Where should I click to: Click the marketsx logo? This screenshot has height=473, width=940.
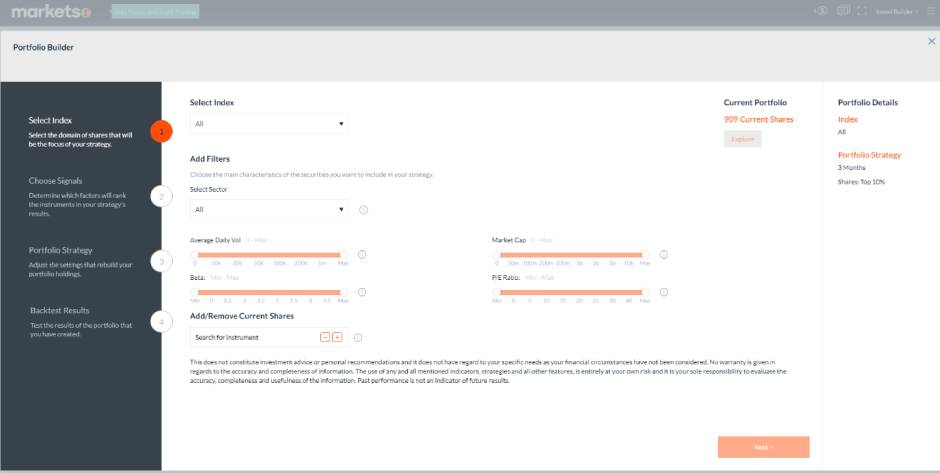(52, 11)
